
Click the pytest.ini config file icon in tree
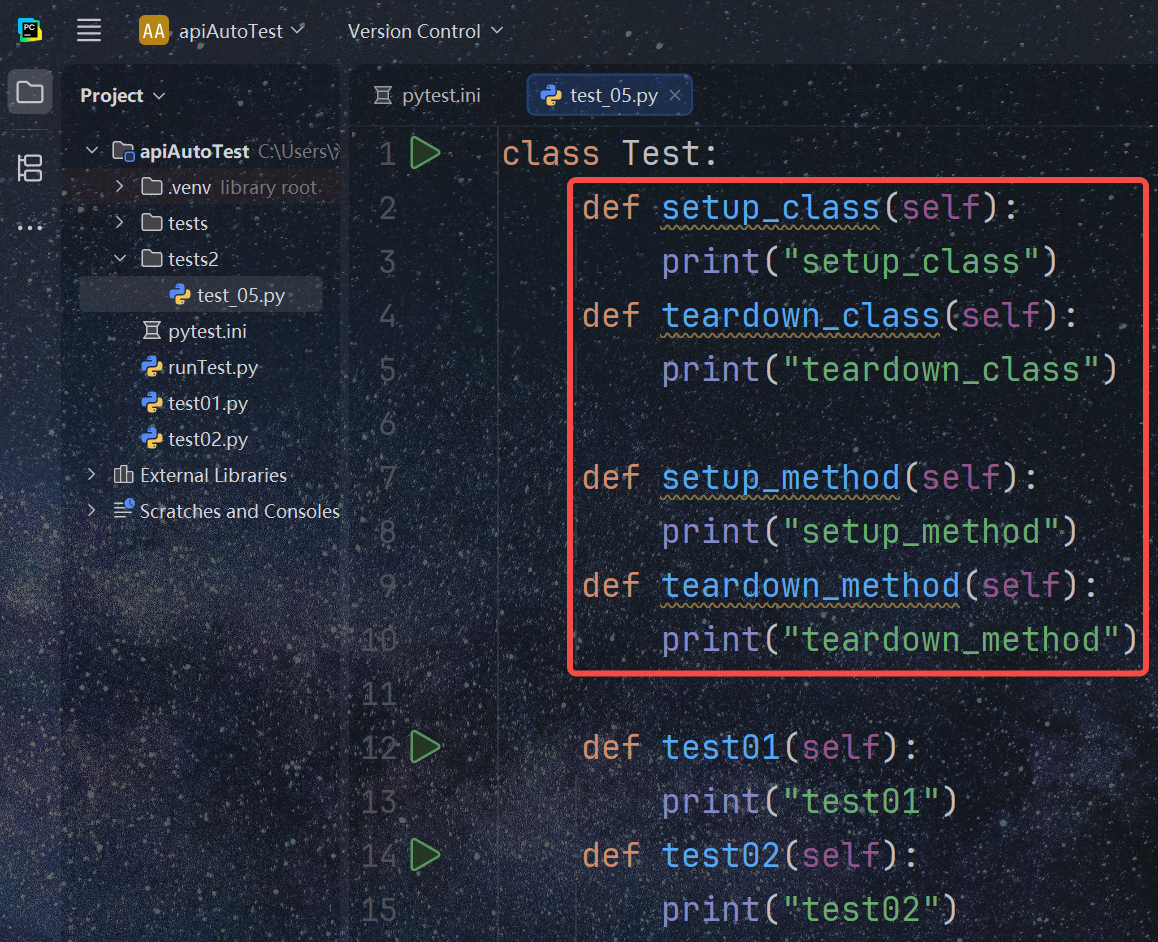[x=151, y=331]
